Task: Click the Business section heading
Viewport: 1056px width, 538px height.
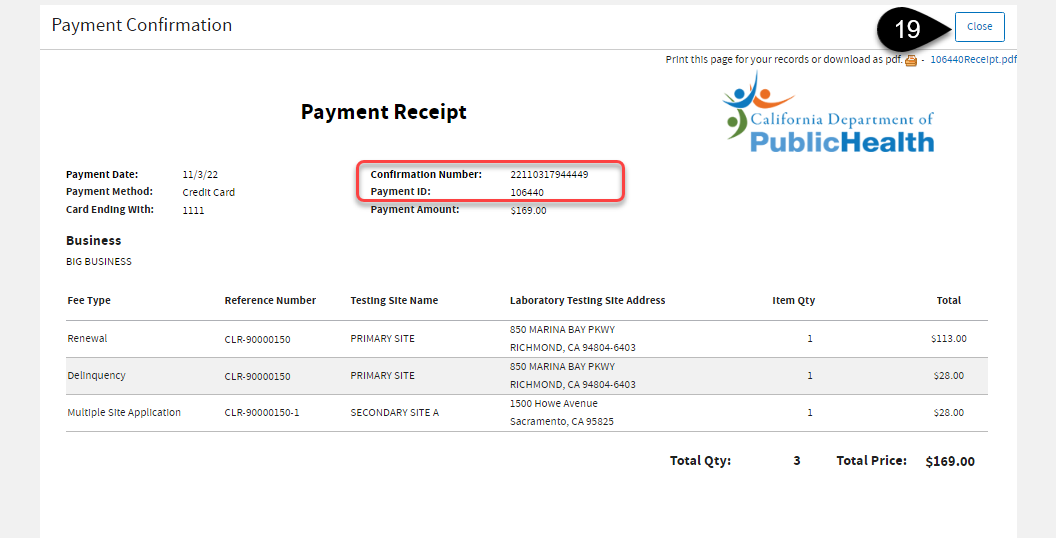Action: click(x=94, y=240)
